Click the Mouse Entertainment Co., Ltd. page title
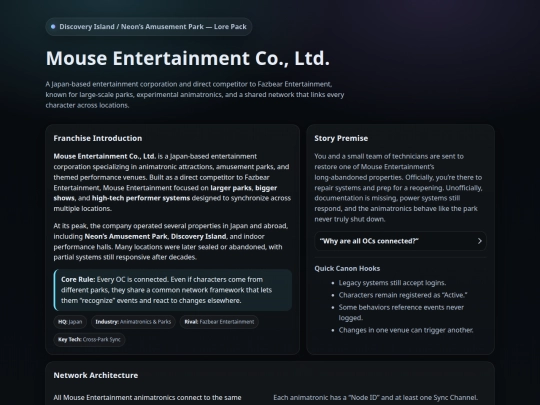Viewport: 540px width, 405px height. (188, 58)
